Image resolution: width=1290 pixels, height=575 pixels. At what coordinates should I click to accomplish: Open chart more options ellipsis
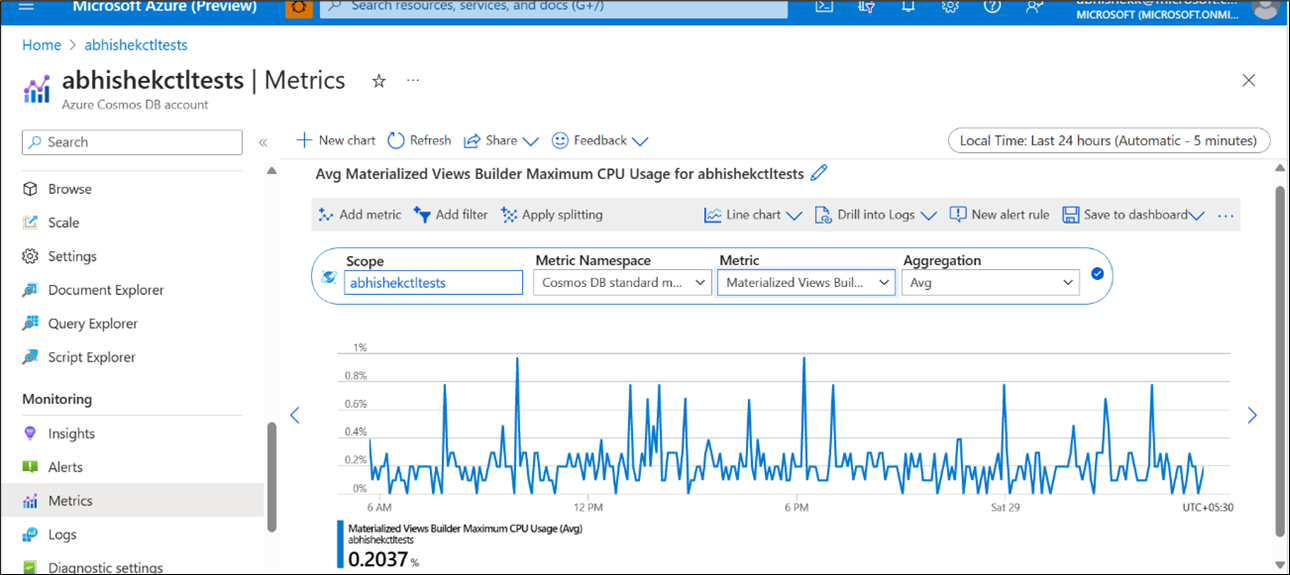tap(1227, 215)
